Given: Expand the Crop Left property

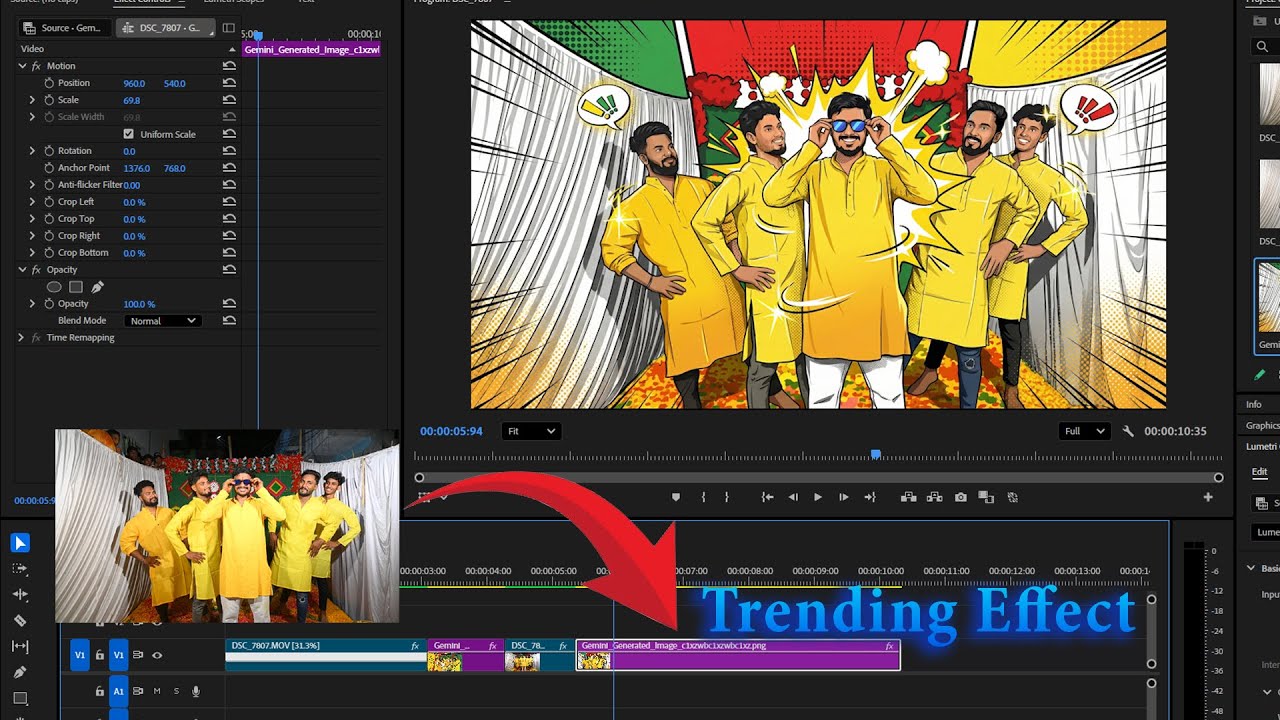Looking at the screenshot, I should coord(32,202).
